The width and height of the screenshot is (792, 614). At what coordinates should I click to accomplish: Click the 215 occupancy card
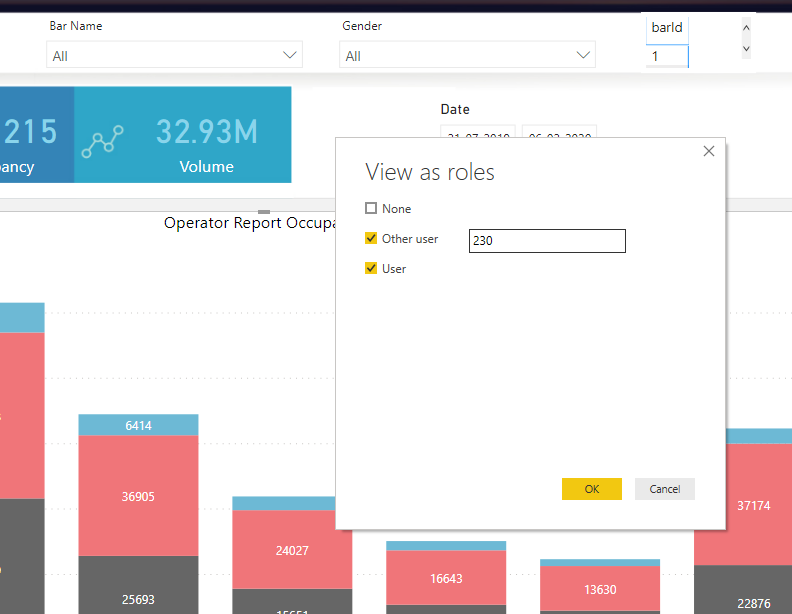(37, 135)
